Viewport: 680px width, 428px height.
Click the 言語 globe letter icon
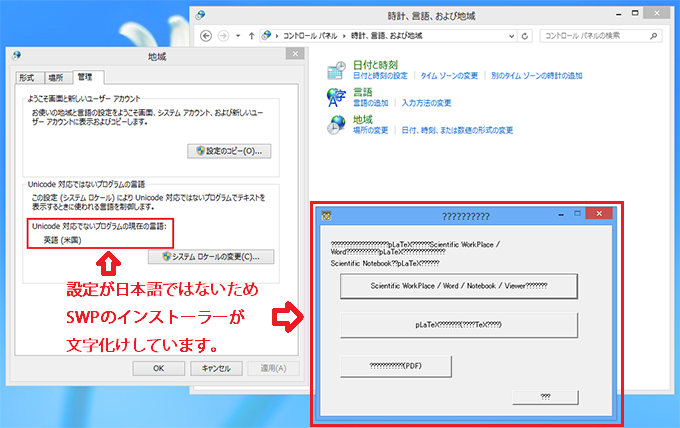(x=337, y=97)
